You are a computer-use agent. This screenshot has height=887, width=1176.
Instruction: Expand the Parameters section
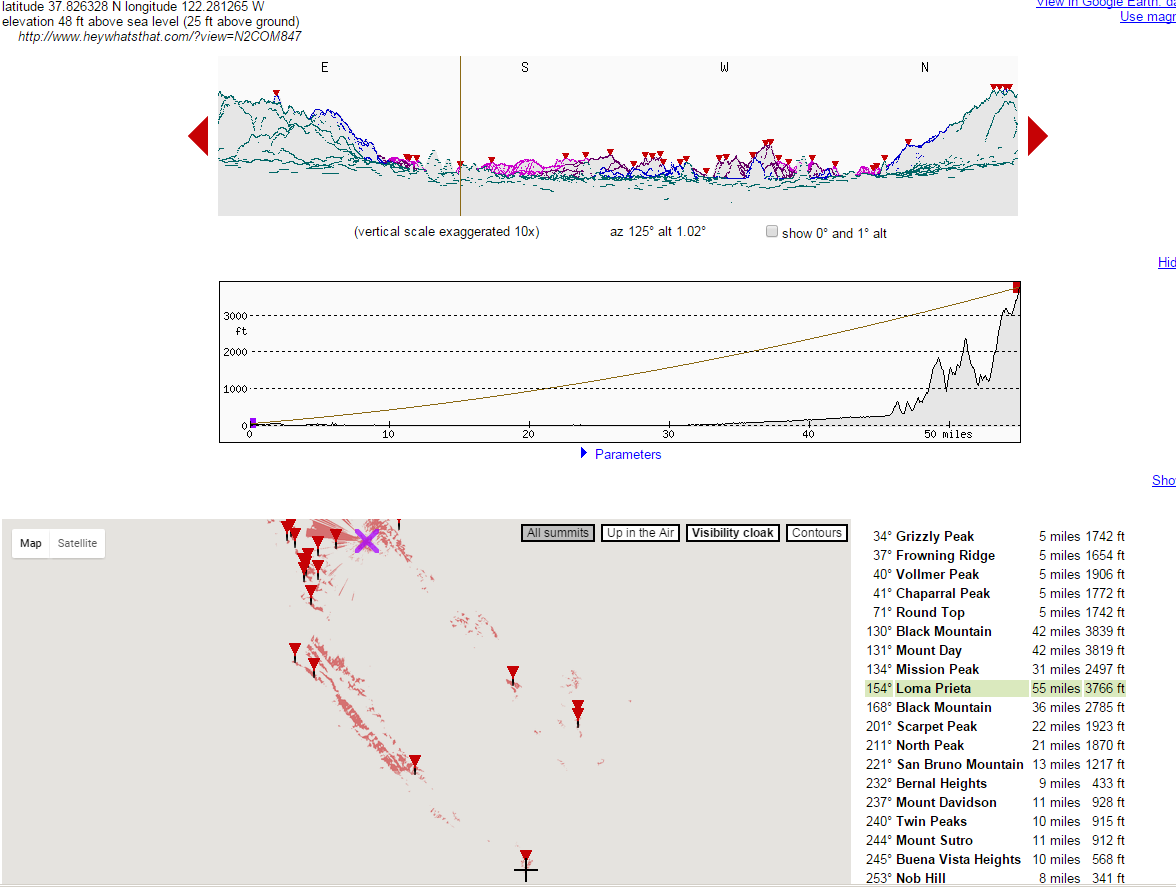pos(627,454)
